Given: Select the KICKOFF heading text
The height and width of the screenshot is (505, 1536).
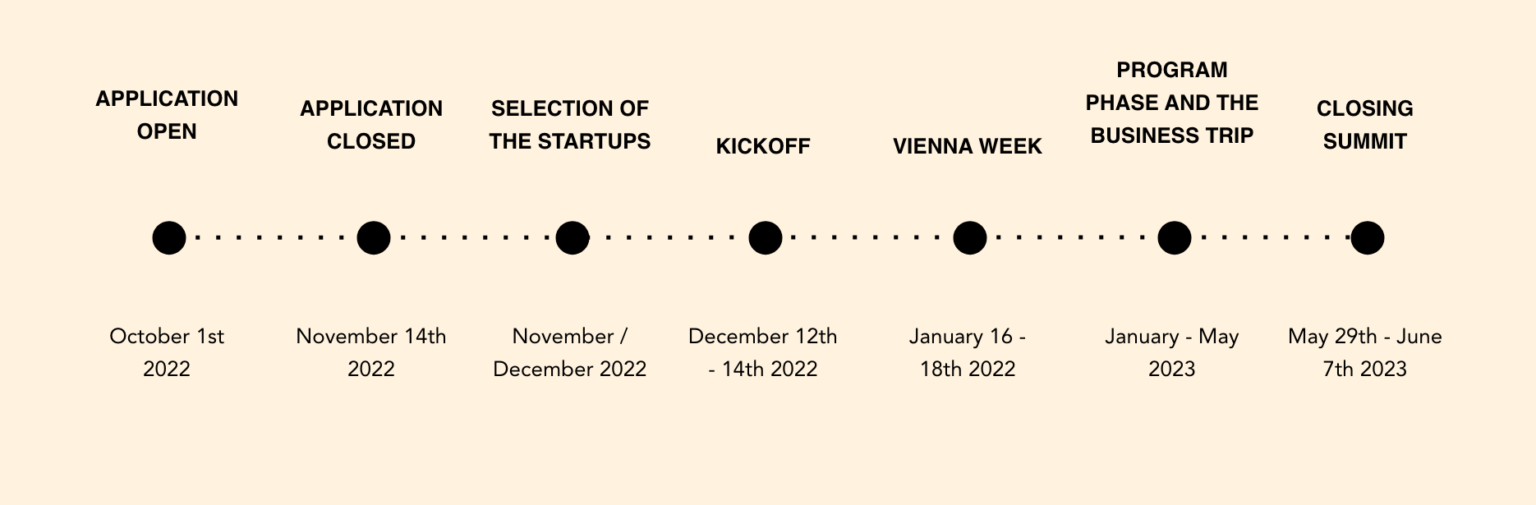Looking at the screenshot, I should click(x=763, y=147).
